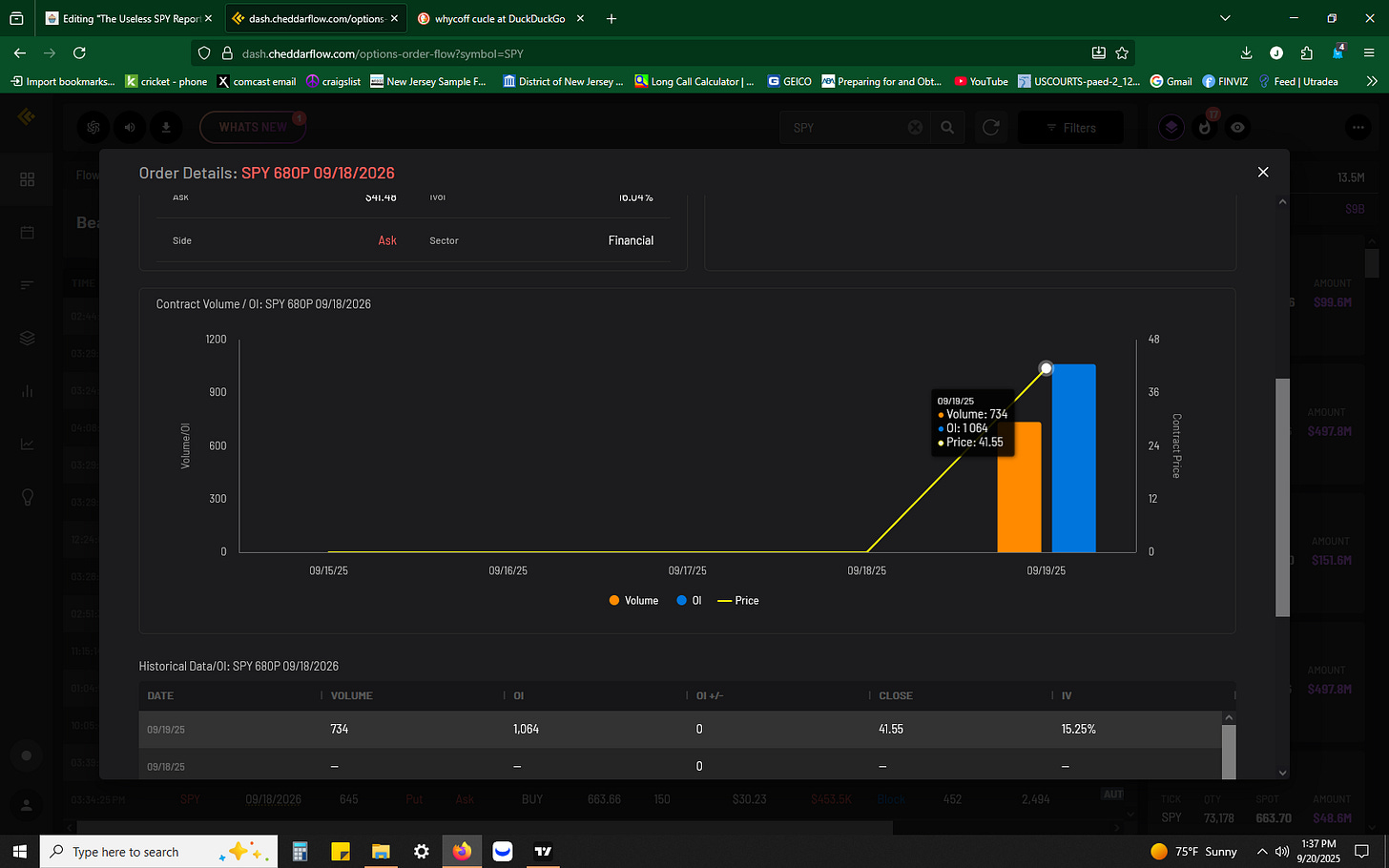This screenshot has height=868, width=1389.
Task: Toggle OI series in chart legend
Action: 689,600
